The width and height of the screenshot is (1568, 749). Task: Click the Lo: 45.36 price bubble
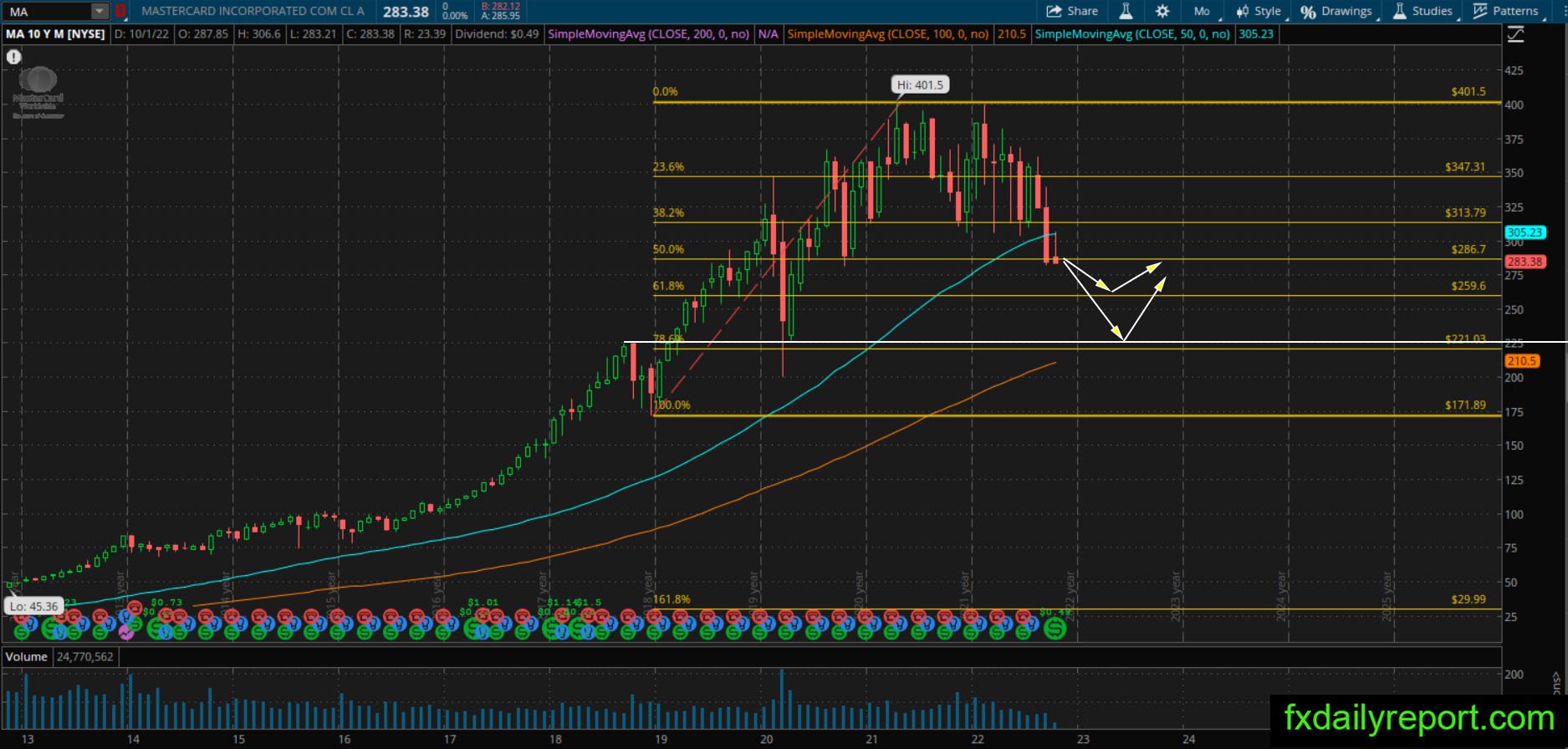tap(33, 606)
